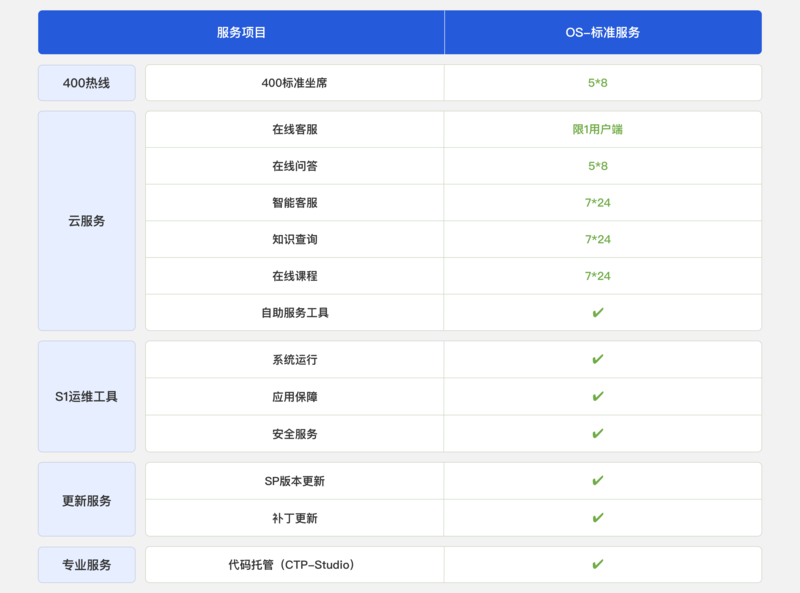Click the checkmark in the 自助服务工具 row

(598, 313)
